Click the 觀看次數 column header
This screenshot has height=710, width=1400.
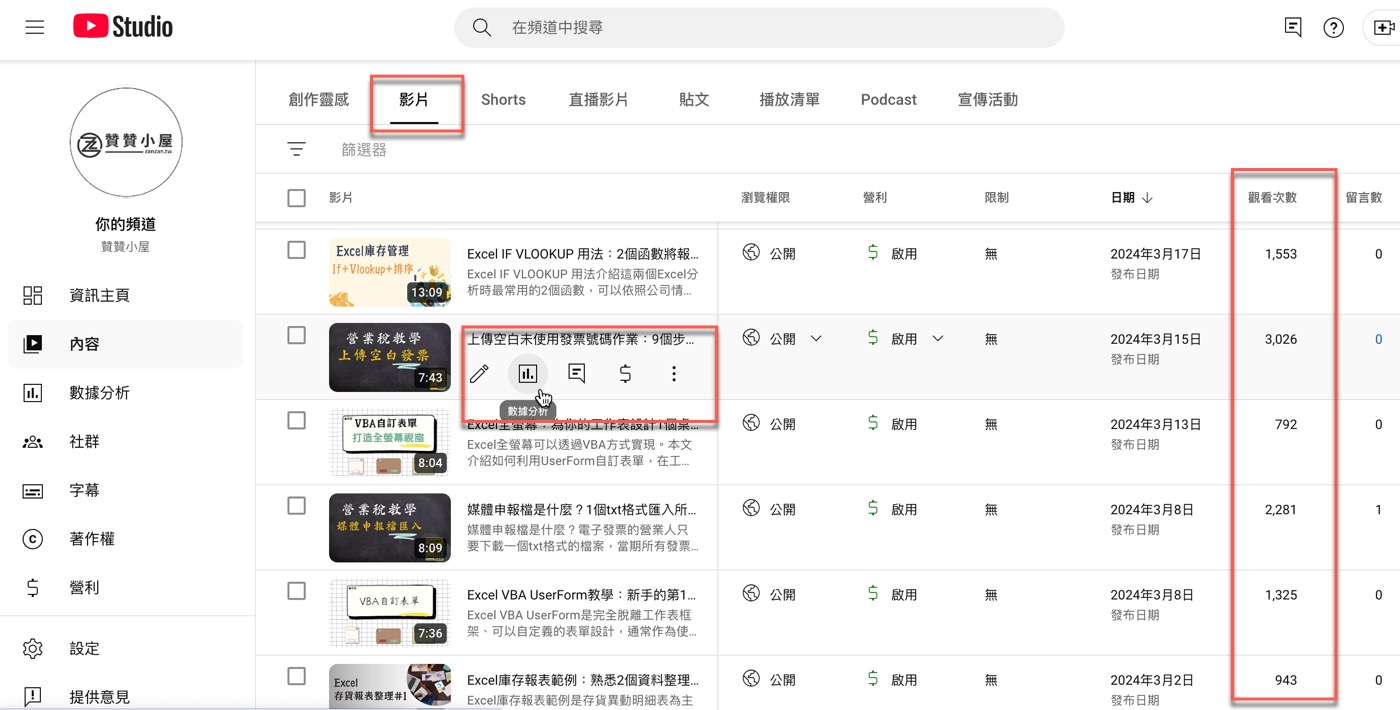[1272, 198]
